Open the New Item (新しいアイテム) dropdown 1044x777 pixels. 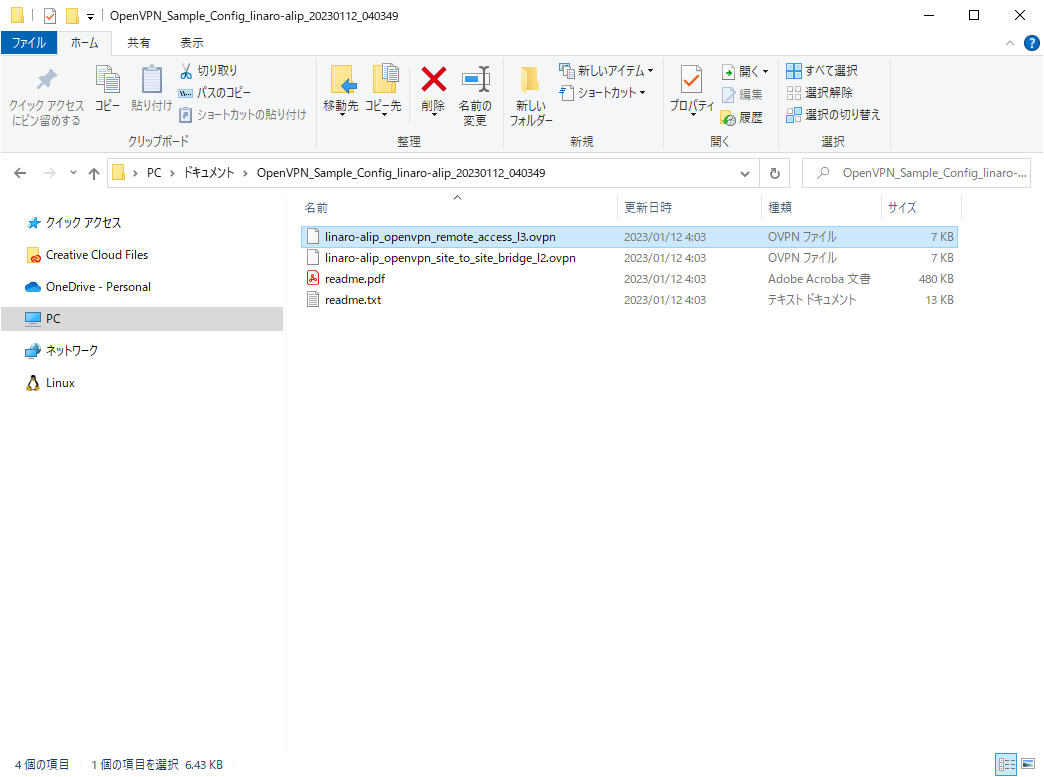pos(606,71)
